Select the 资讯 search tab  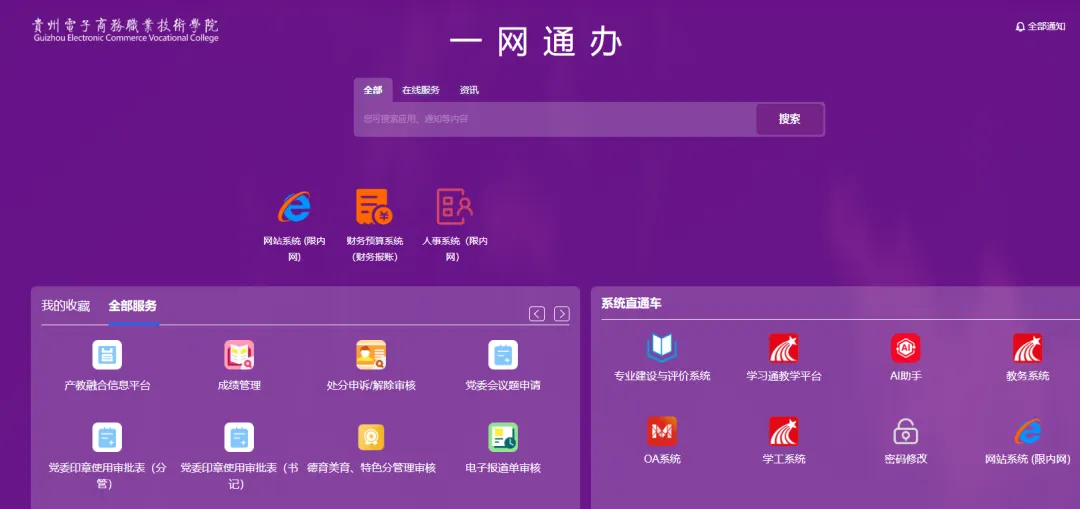coord(469,90)
